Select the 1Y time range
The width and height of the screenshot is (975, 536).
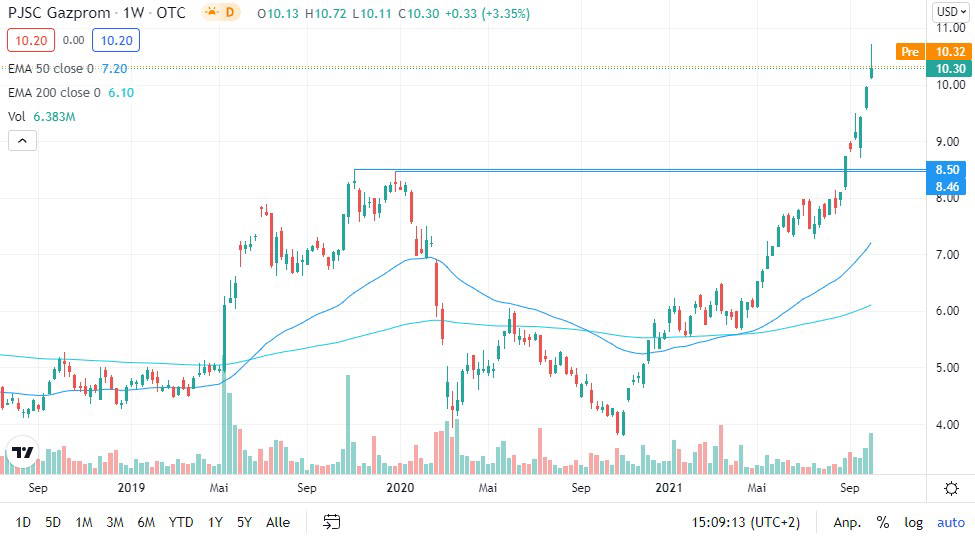(215, 522)
